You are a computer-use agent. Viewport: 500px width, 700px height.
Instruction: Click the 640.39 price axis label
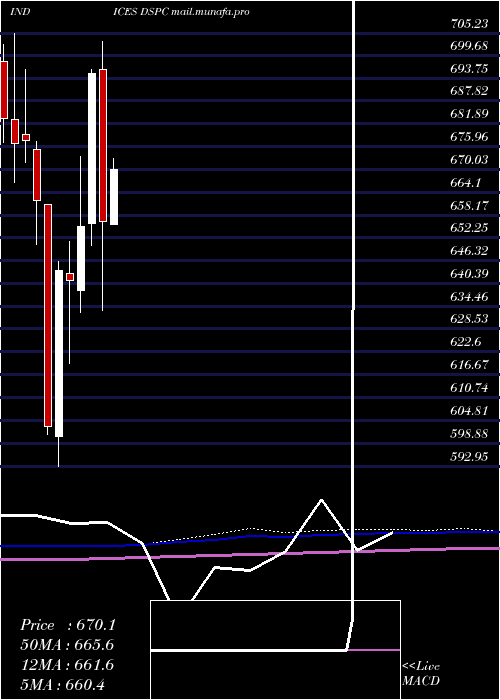tap(469, 273)
